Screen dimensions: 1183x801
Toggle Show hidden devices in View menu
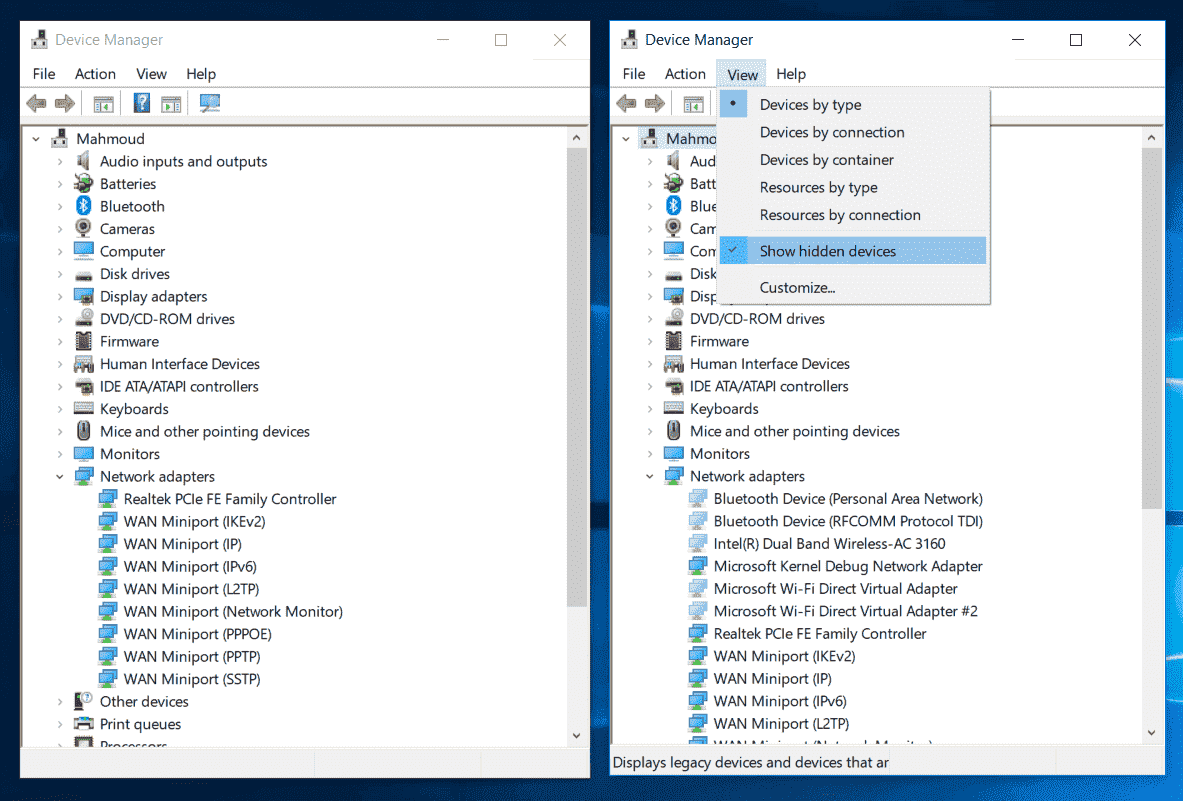point(853,251)
